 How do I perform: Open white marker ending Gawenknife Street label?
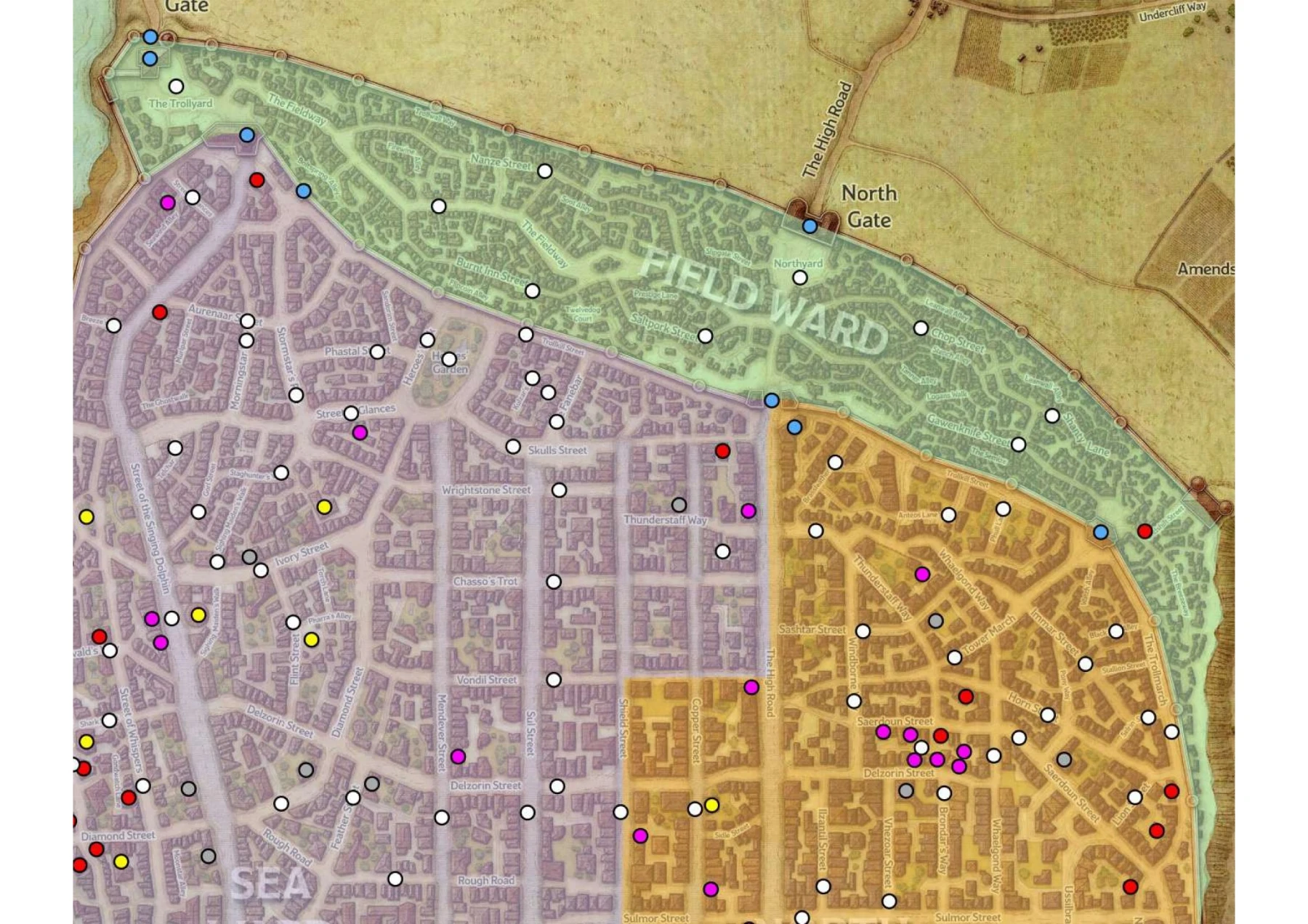point(1019,445)
